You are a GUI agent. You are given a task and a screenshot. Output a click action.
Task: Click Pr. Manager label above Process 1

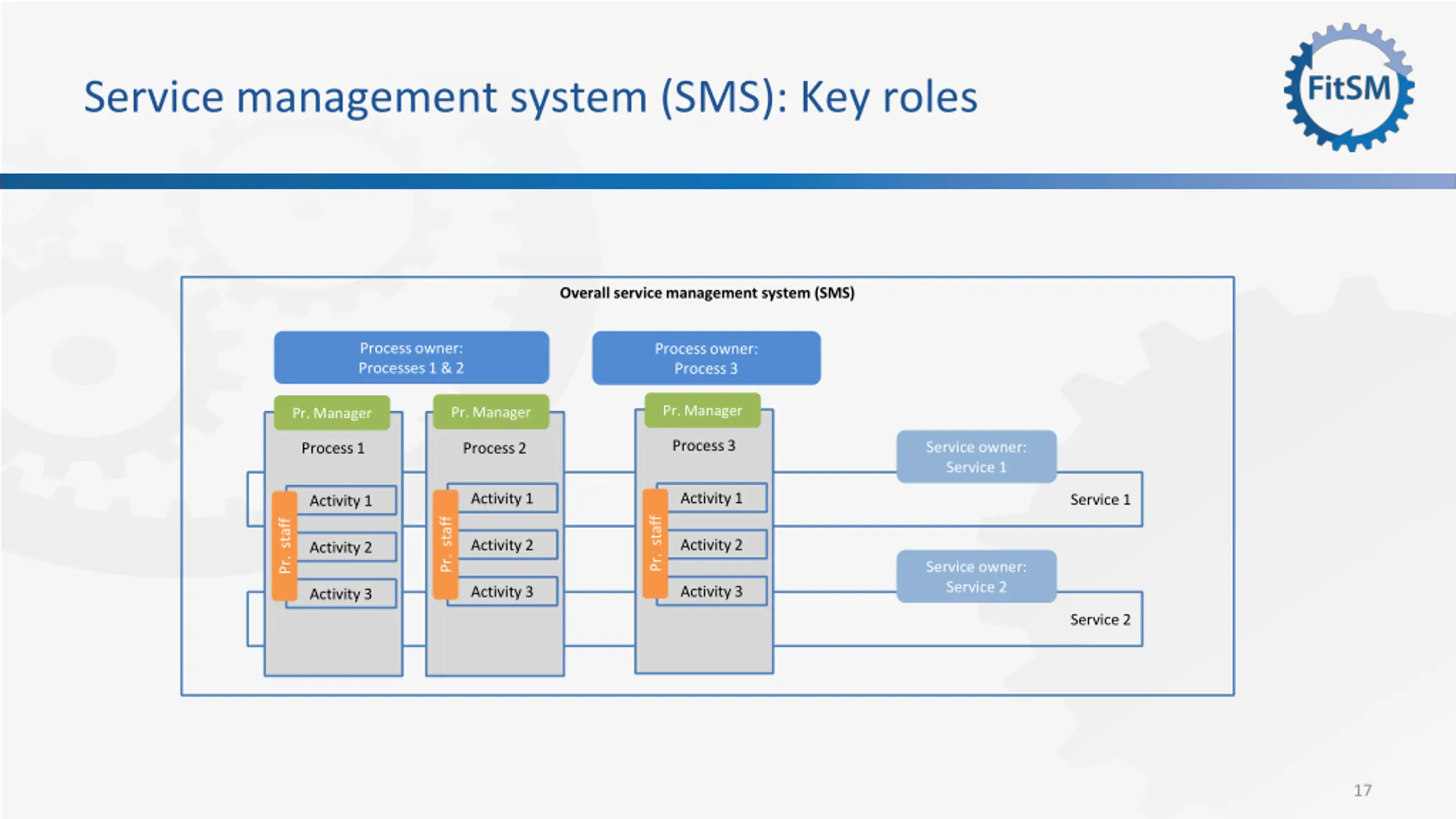click(x=332, y=413)
